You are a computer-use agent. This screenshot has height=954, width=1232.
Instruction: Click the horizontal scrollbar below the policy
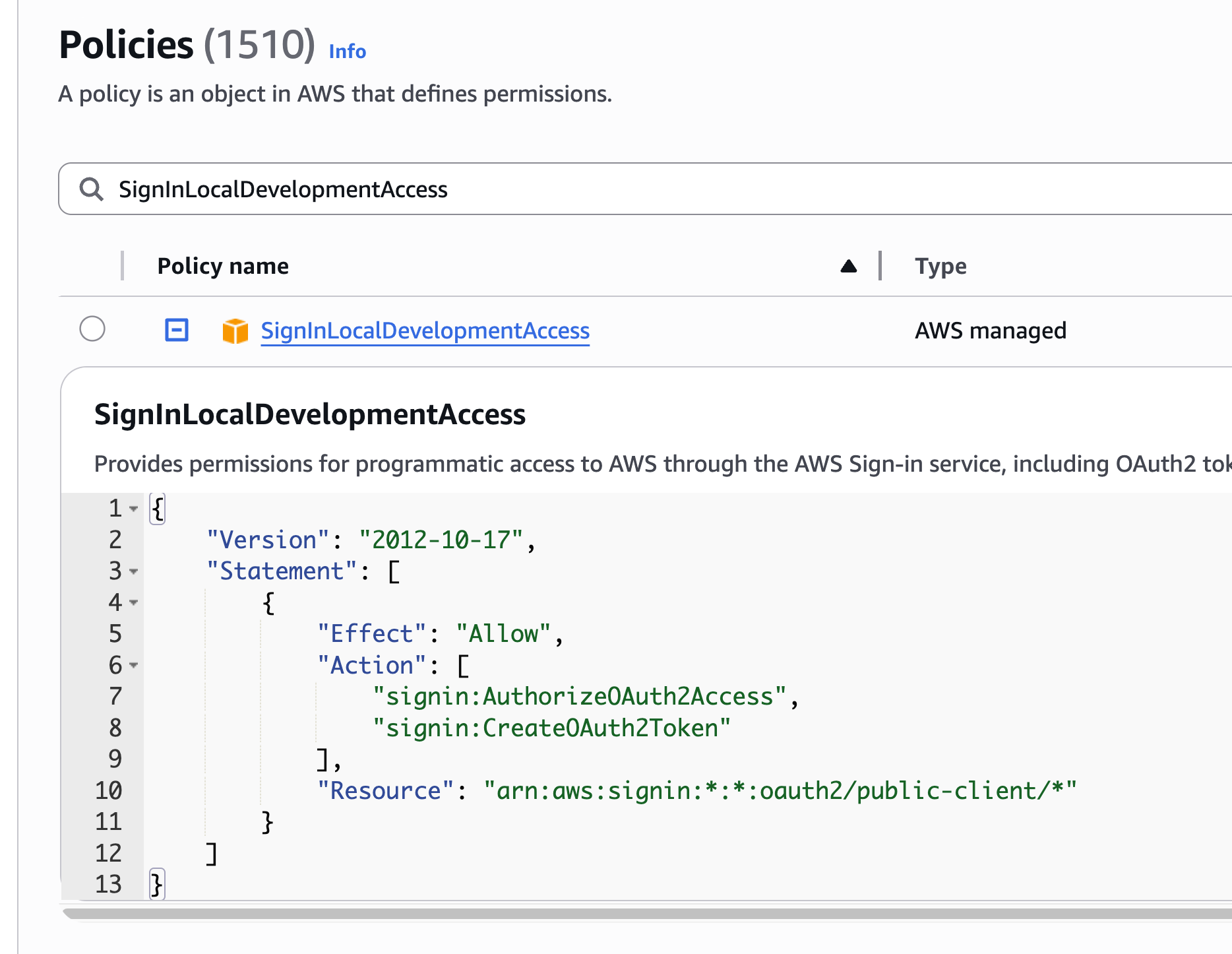click(647, 914)
